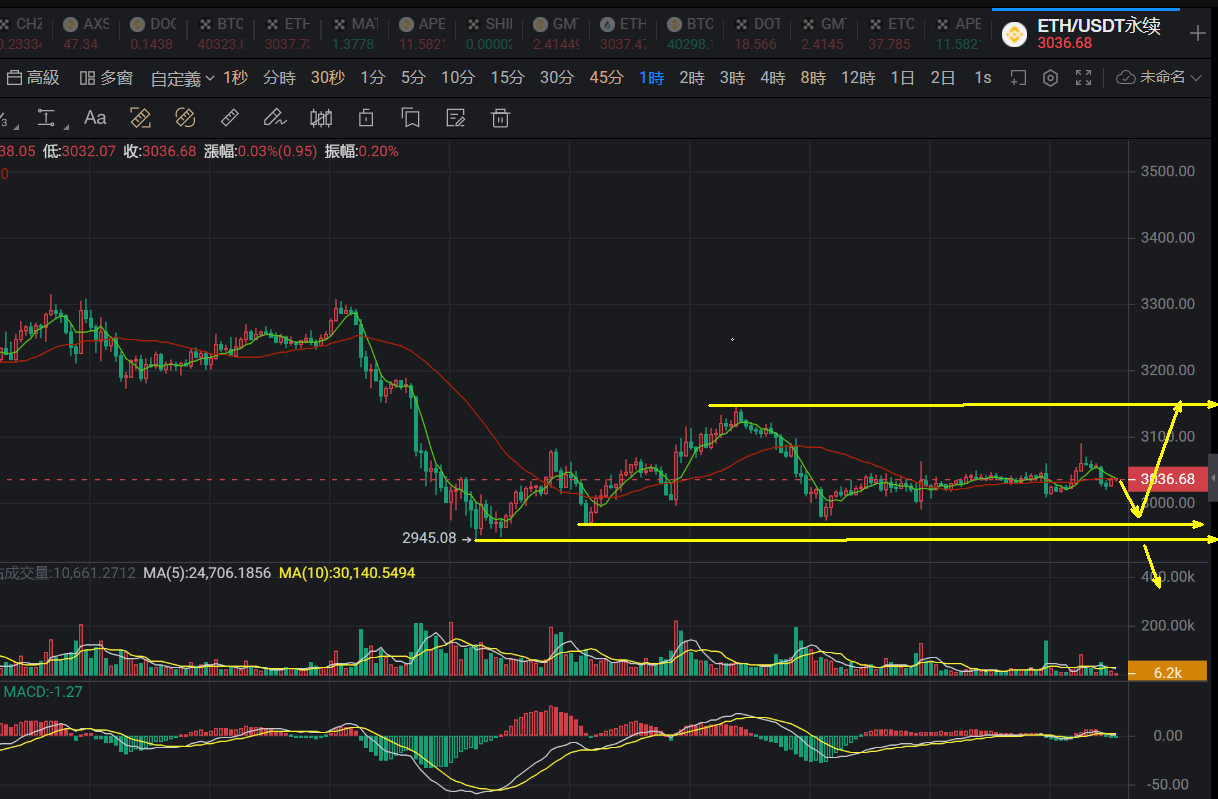Click the MA(5):24,706.1856 volume indicator label
This screenshot has width=1218, height=799.
pyautogui.click(x=207, y=573)
